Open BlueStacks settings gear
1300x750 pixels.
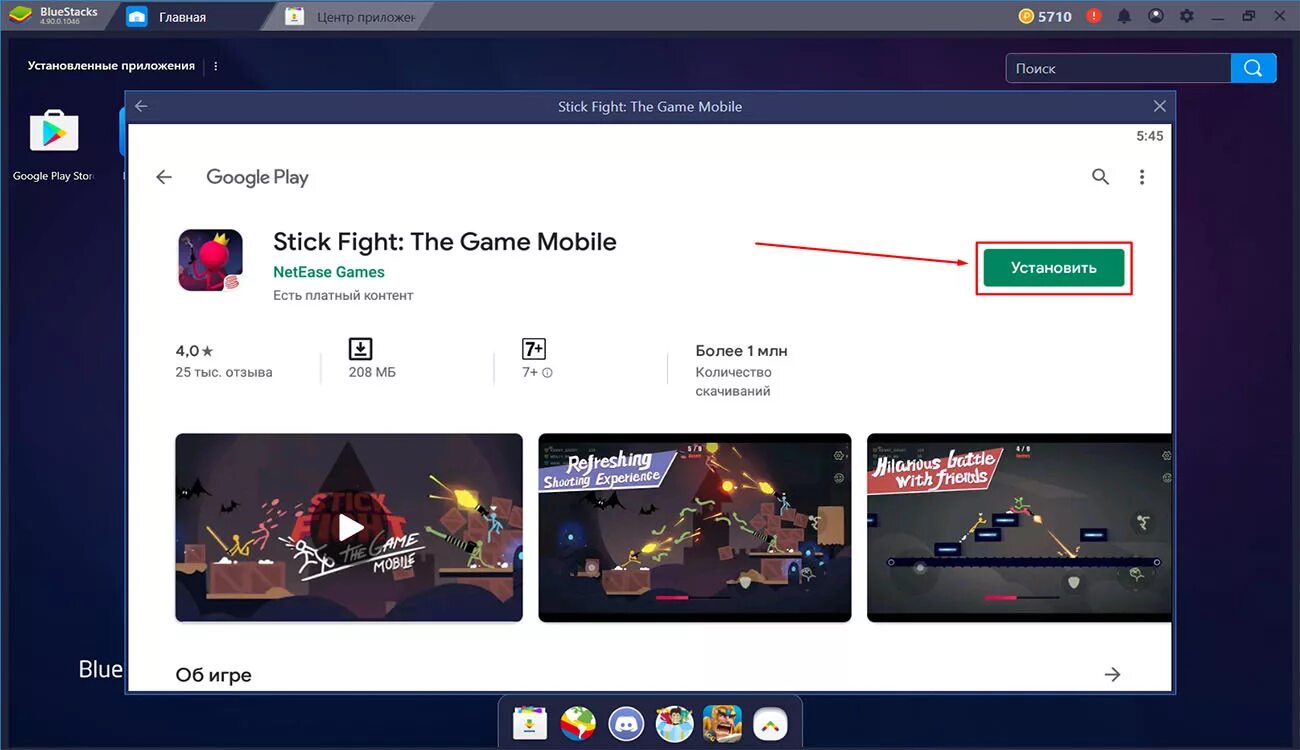1187,16
